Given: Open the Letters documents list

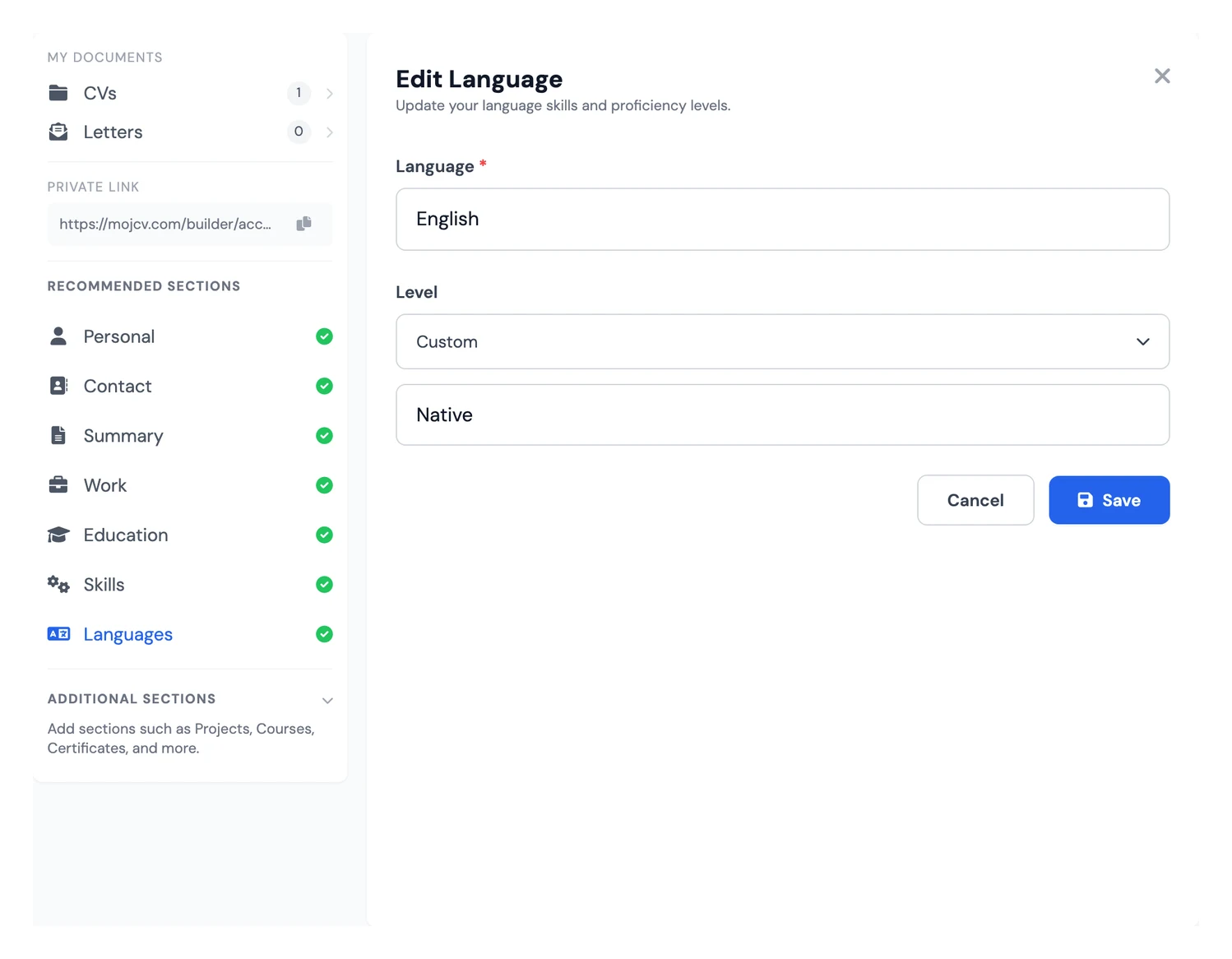Looking at the screenshot, I should [x=190, y=132].
